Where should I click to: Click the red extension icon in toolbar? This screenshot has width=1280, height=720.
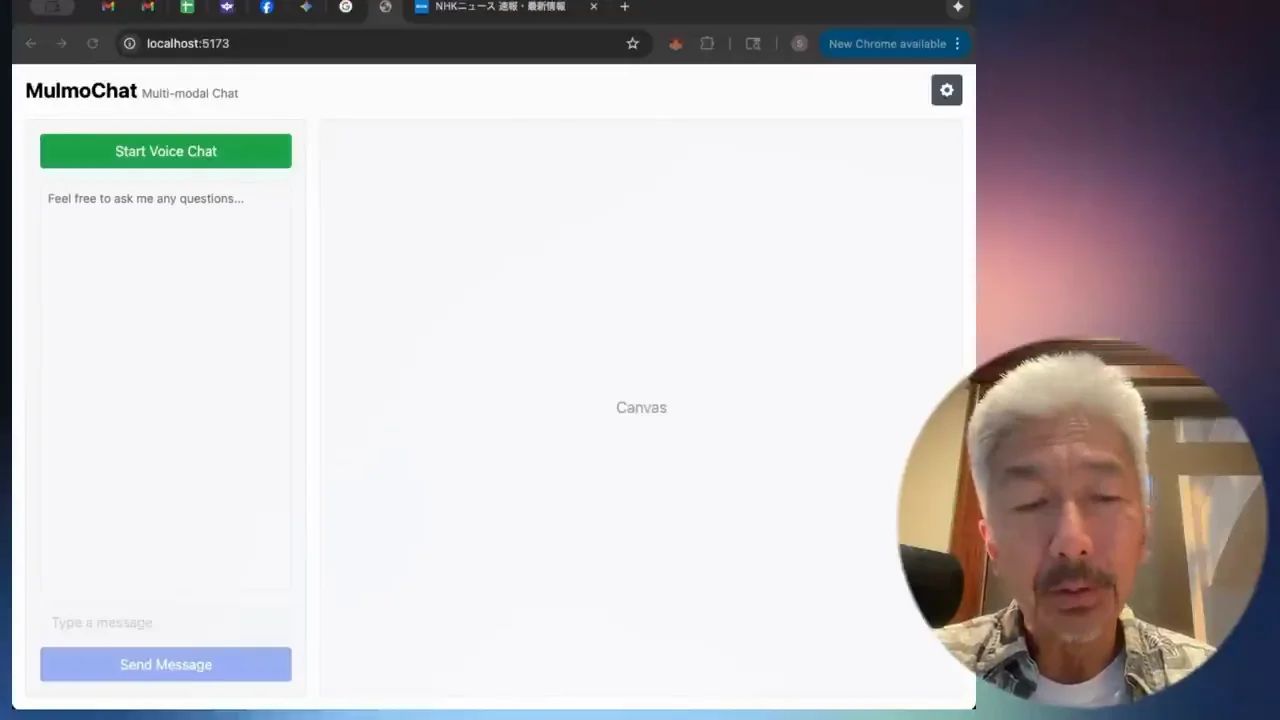point(676,43)
